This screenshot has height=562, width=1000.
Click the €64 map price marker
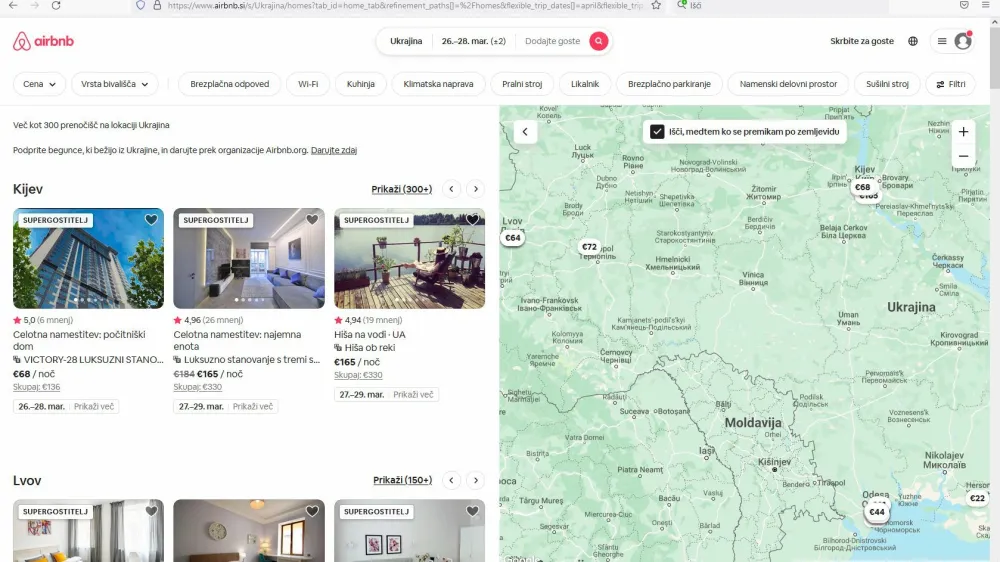pyautogui.click(x=513, y=238)
